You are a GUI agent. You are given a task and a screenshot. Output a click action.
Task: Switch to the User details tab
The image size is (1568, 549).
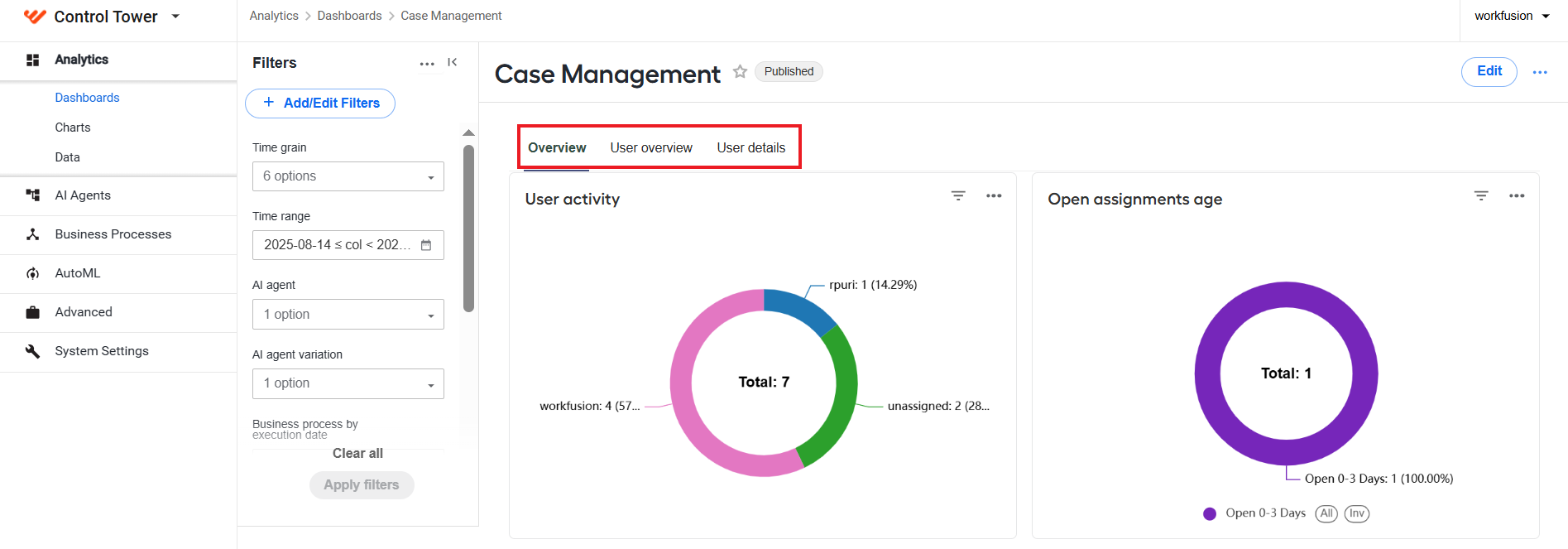tap(751, 147)
